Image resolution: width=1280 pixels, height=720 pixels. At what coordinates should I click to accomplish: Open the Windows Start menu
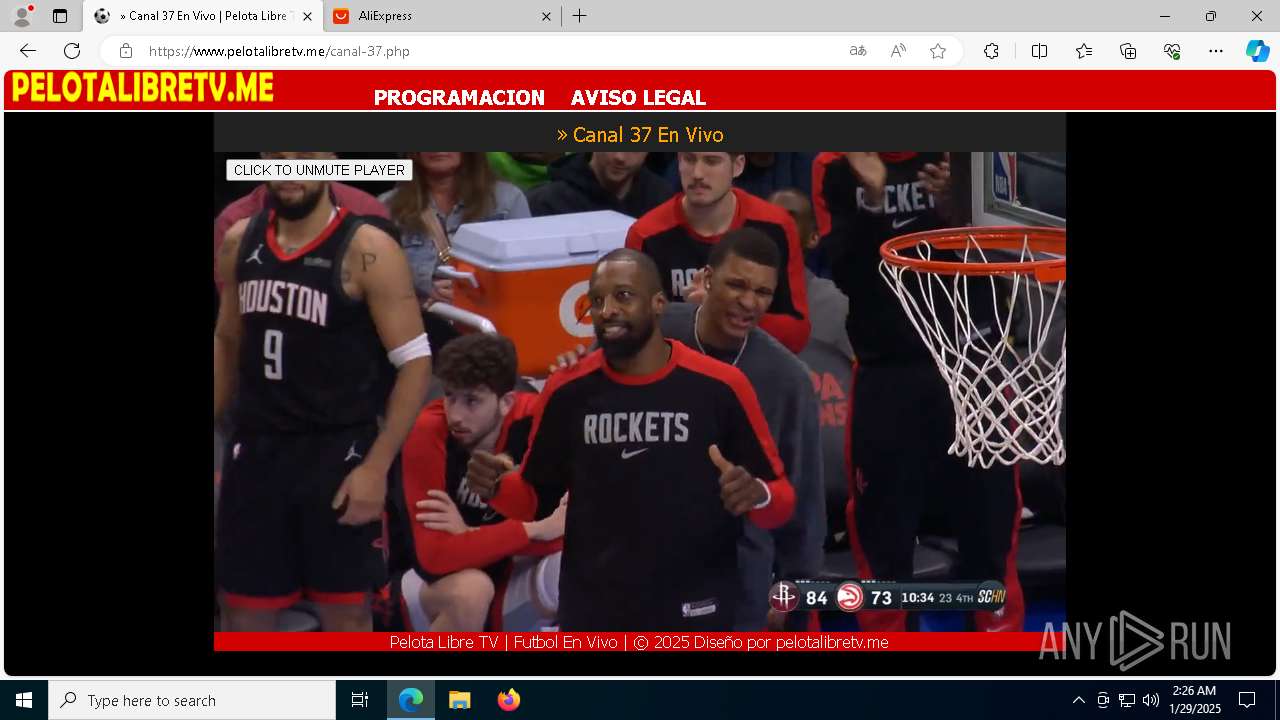[x=24, y=700]
